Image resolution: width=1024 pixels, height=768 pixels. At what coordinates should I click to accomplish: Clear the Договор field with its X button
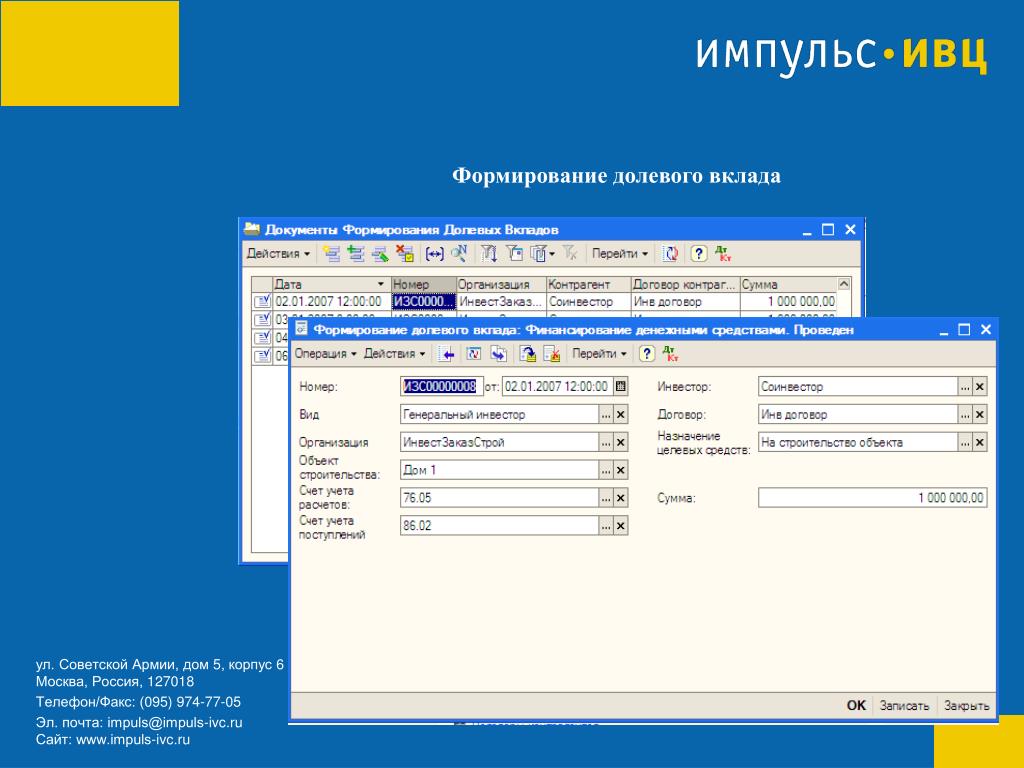[x=980, y=415]
